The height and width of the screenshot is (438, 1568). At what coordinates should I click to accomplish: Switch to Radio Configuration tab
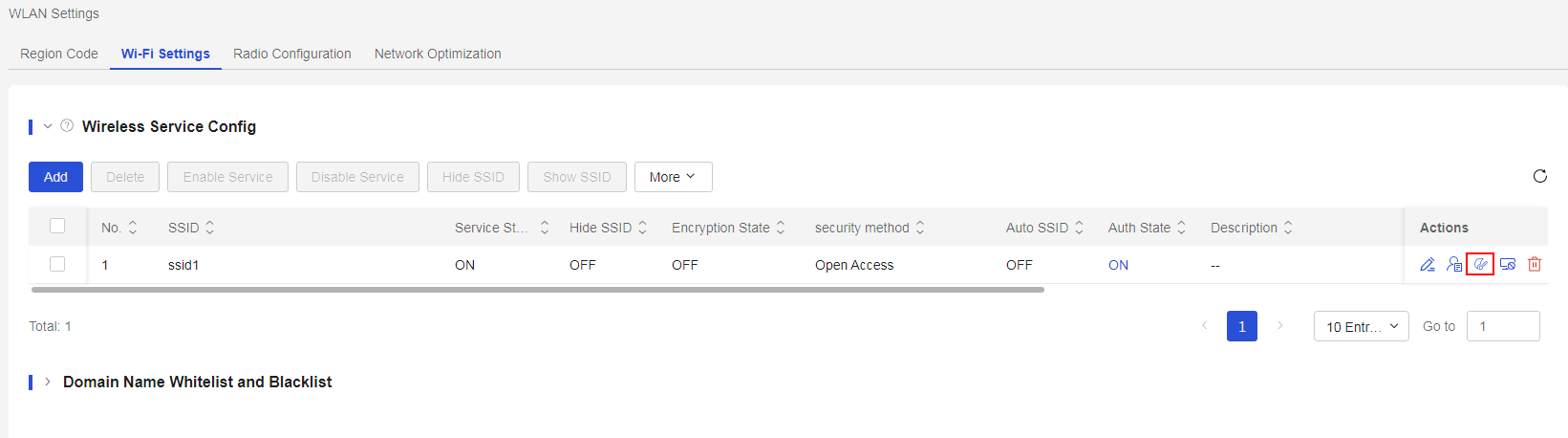point(292,54)
